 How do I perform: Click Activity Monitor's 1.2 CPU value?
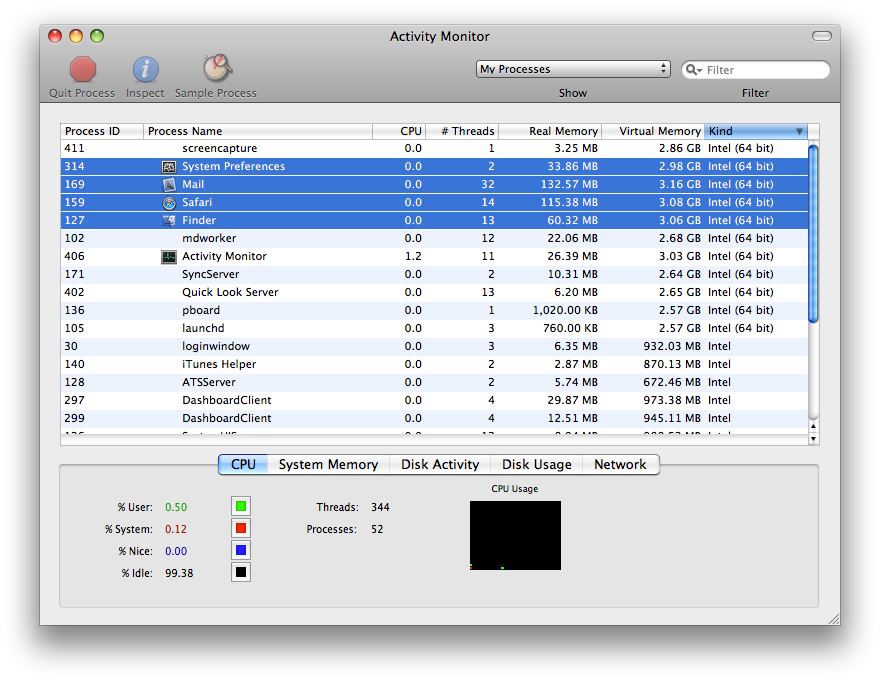[x=413, y=256]
